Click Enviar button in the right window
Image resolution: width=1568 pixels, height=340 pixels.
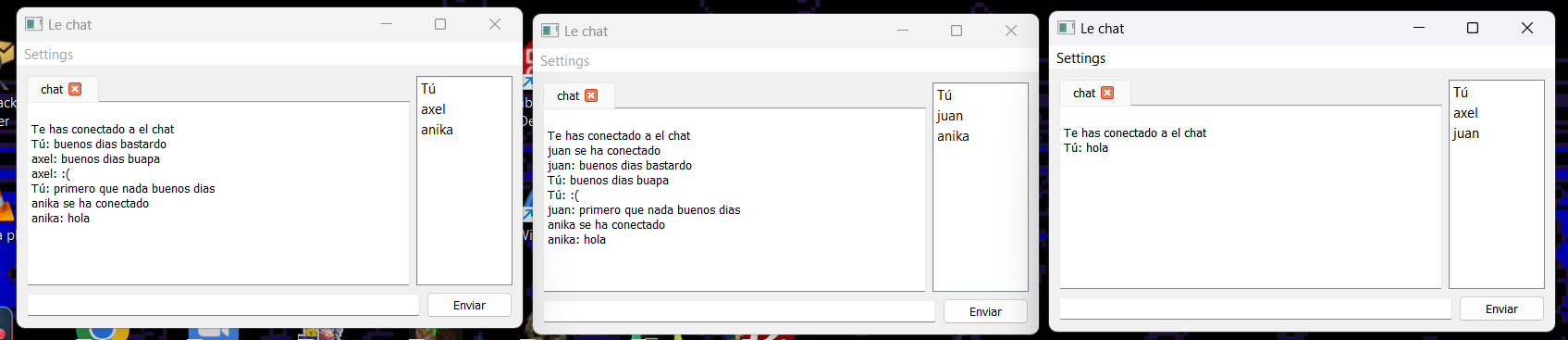1501,309
